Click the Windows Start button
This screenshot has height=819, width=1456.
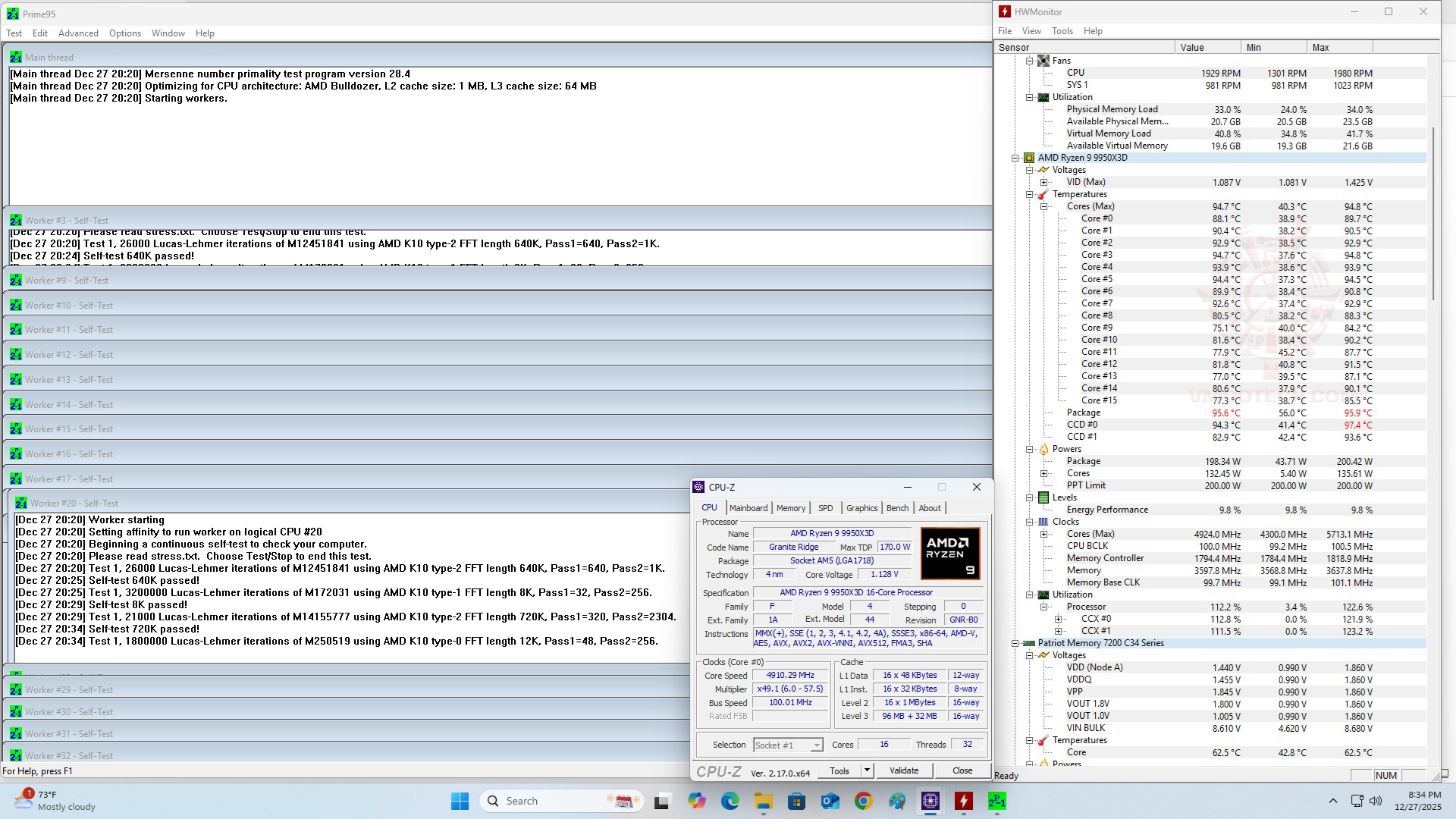coord(460,801)
